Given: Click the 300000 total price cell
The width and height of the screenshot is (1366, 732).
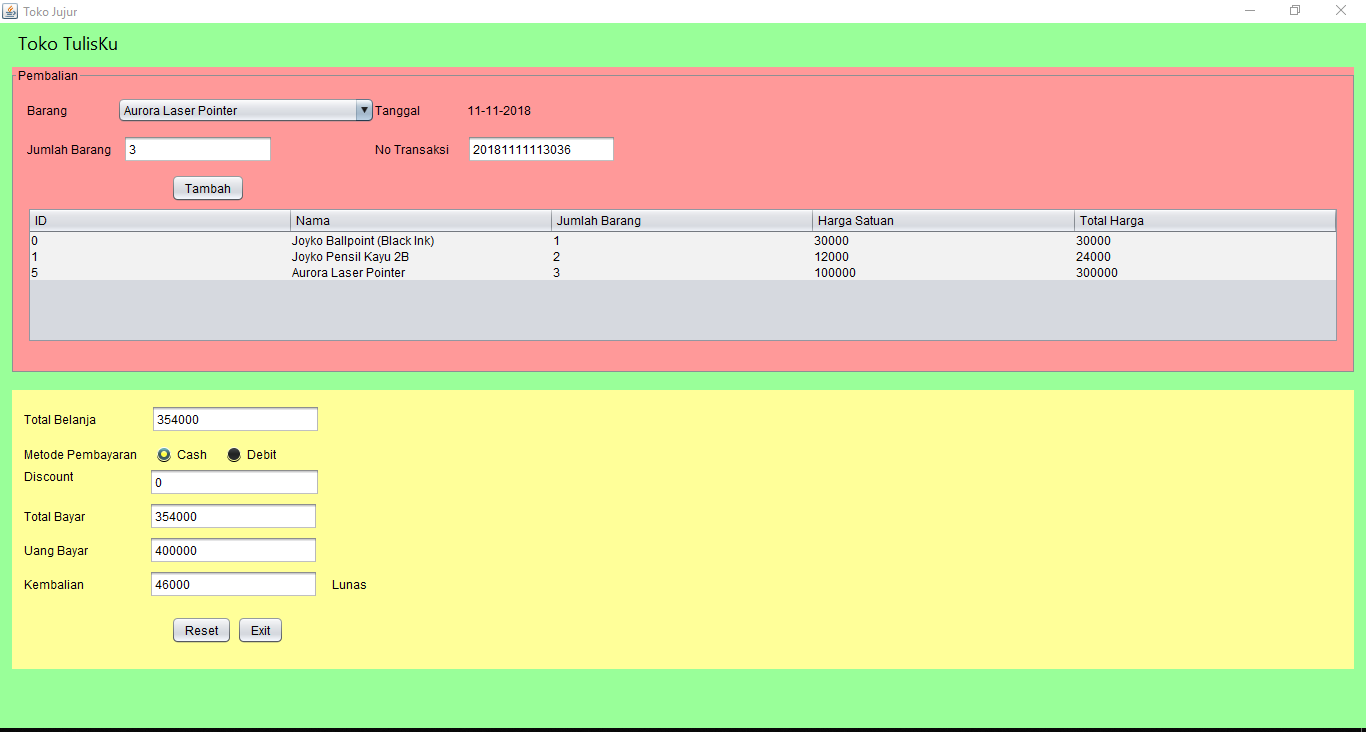Looking at the screenshot, I should tap(1205, 273).
